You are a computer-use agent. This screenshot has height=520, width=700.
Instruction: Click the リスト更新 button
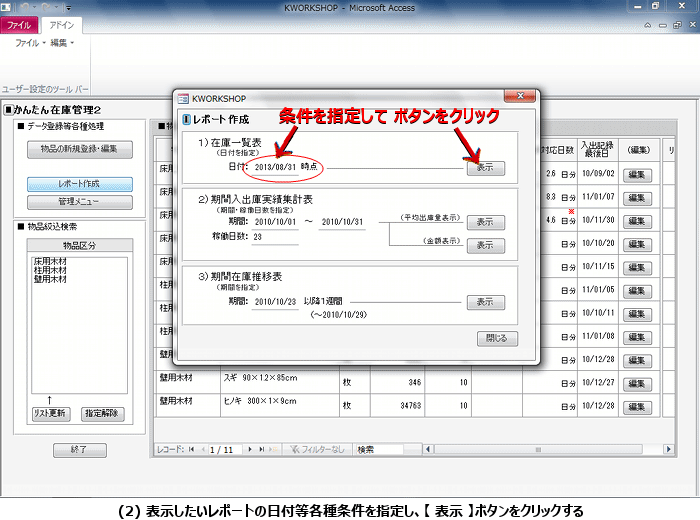[x=50, y=414]
